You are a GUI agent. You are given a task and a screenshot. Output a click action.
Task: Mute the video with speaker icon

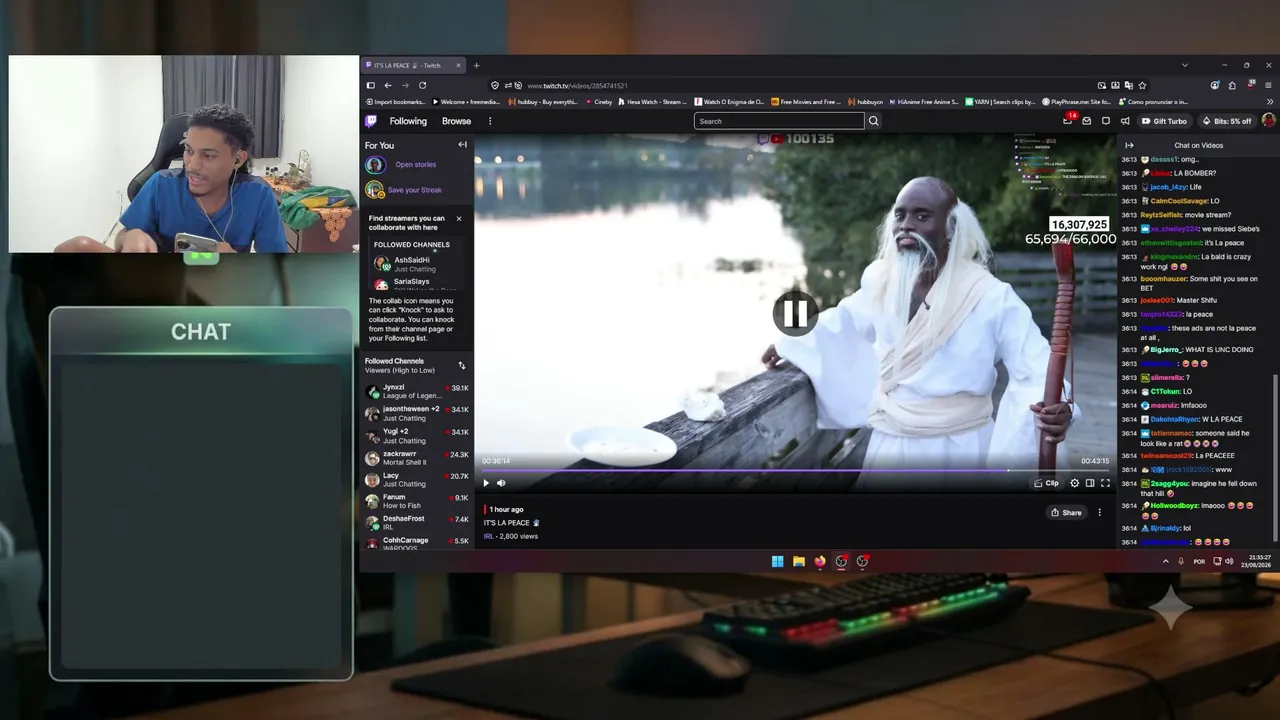[501, 483]
